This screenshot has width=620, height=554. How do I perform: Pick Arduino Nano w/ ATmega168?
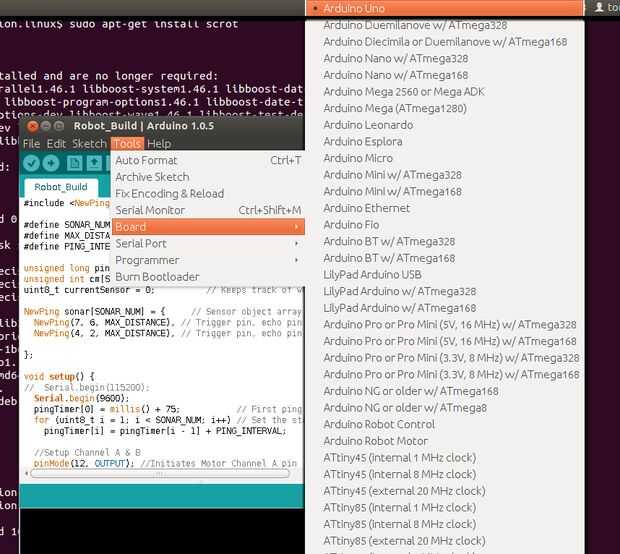point(444,75)
